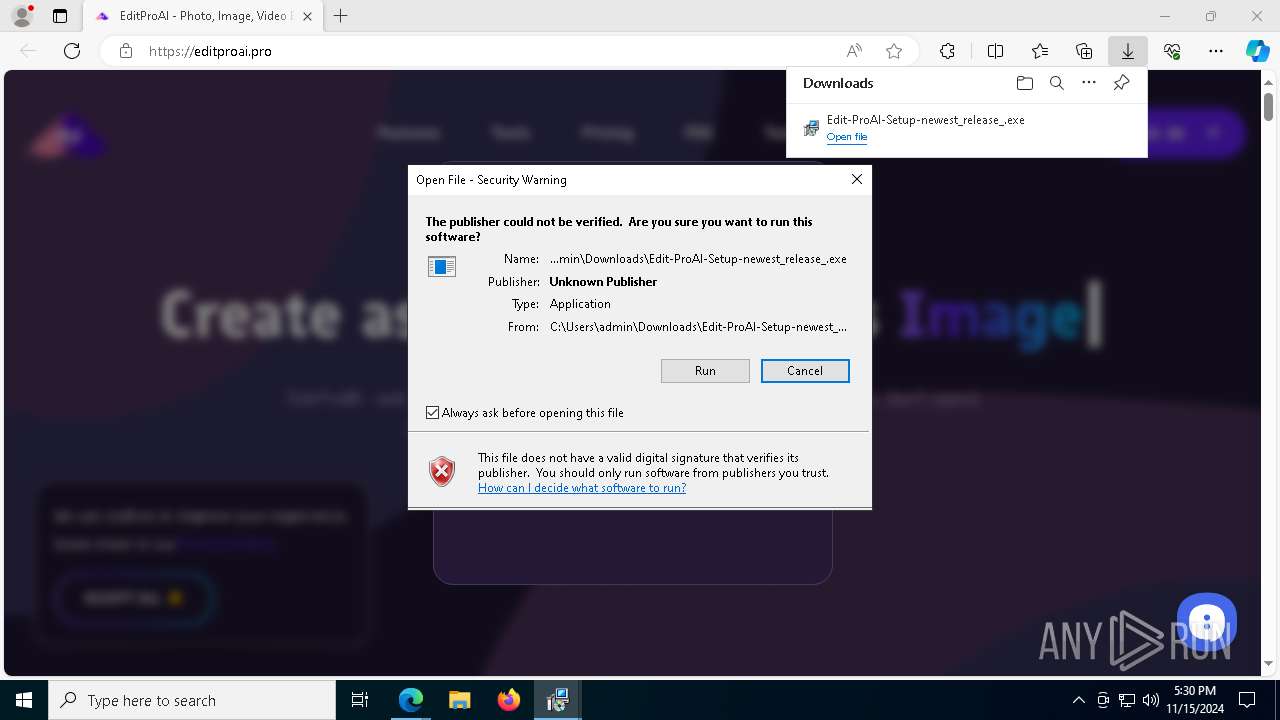Click the network icon in system tray
The height and width of the screenshot is (720, 1280).
[x=1127, y=700]
